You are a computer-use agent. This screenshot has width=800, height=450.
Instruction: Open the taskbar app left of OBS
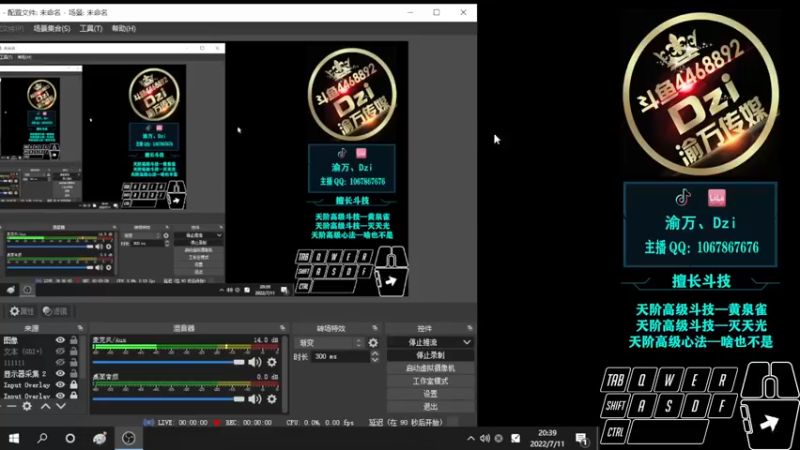pos(99,438)
